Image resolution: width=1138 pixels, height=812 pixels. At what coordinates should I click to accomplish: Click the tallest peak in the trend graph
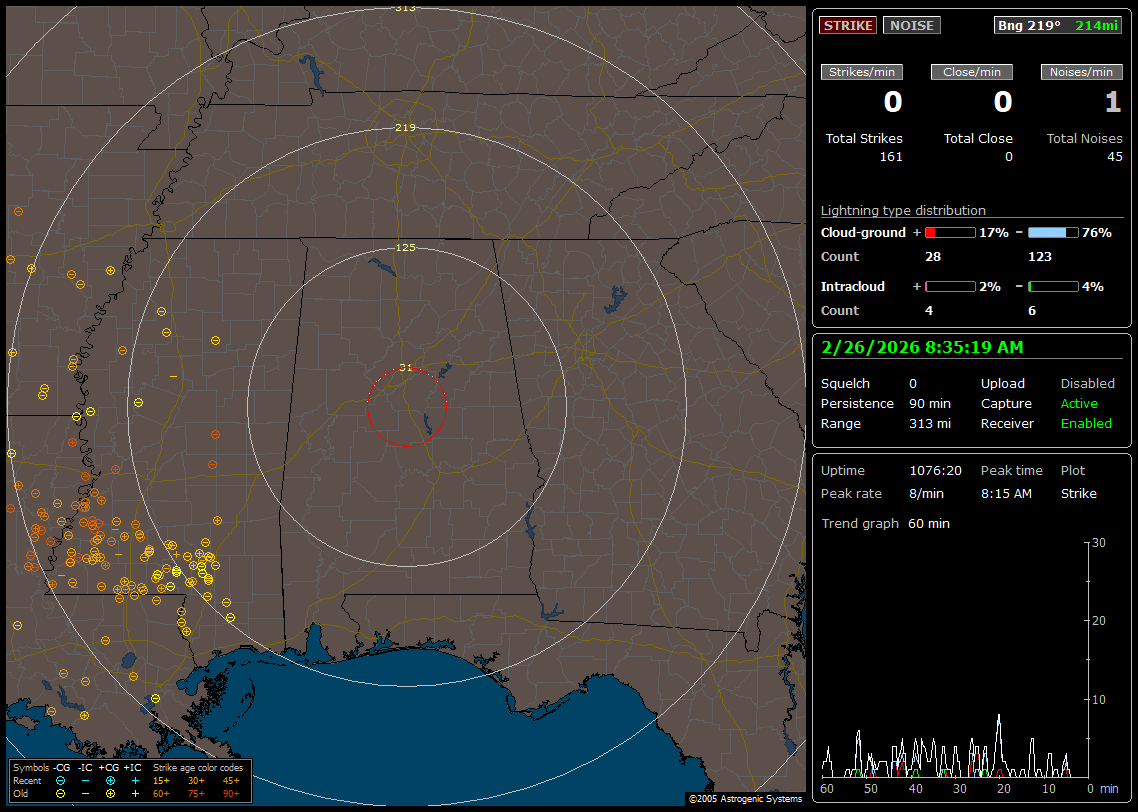point(998,716)
